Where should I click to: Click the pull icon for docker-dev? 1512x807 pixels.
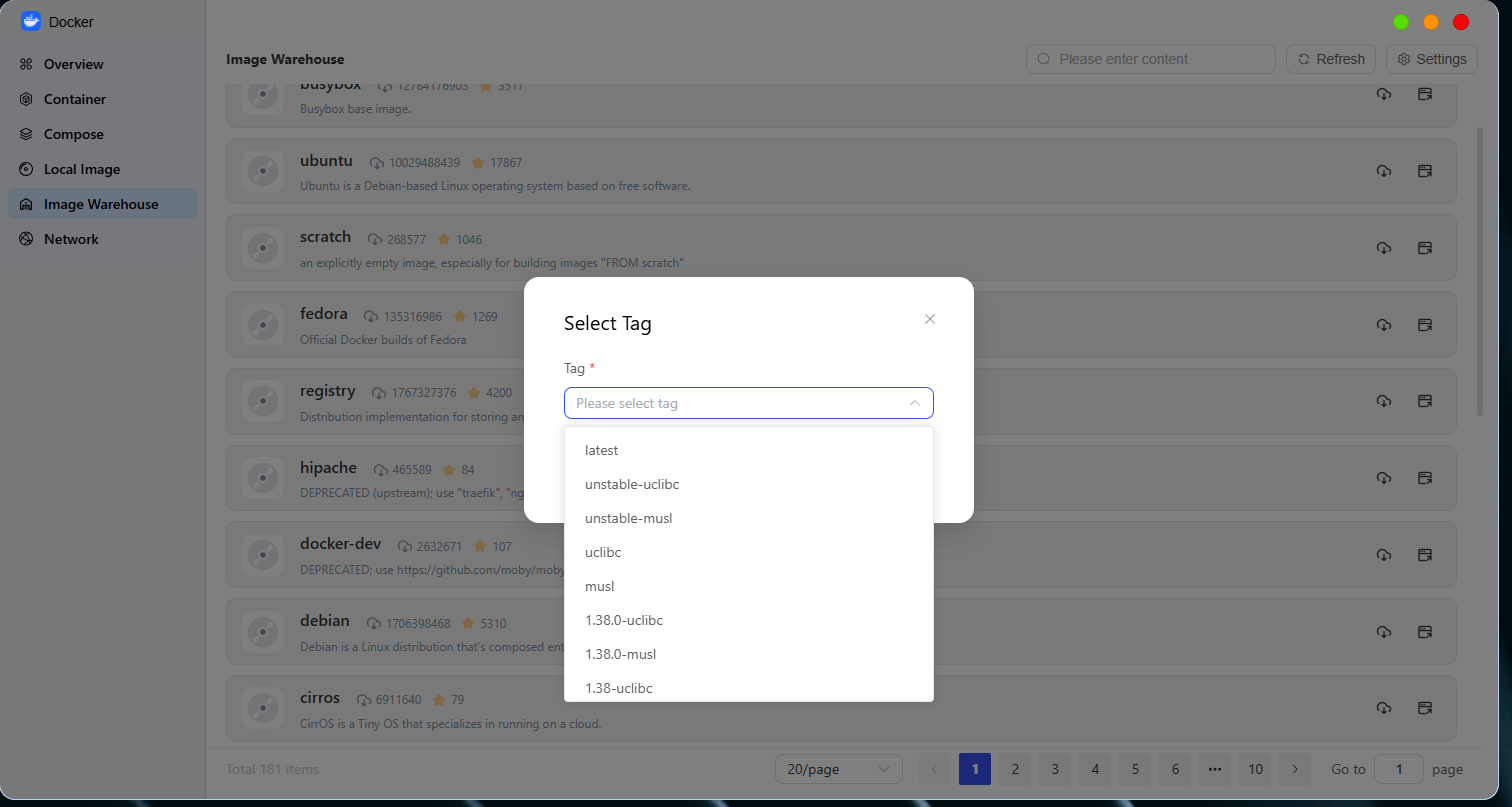[x=1384, y=555]
